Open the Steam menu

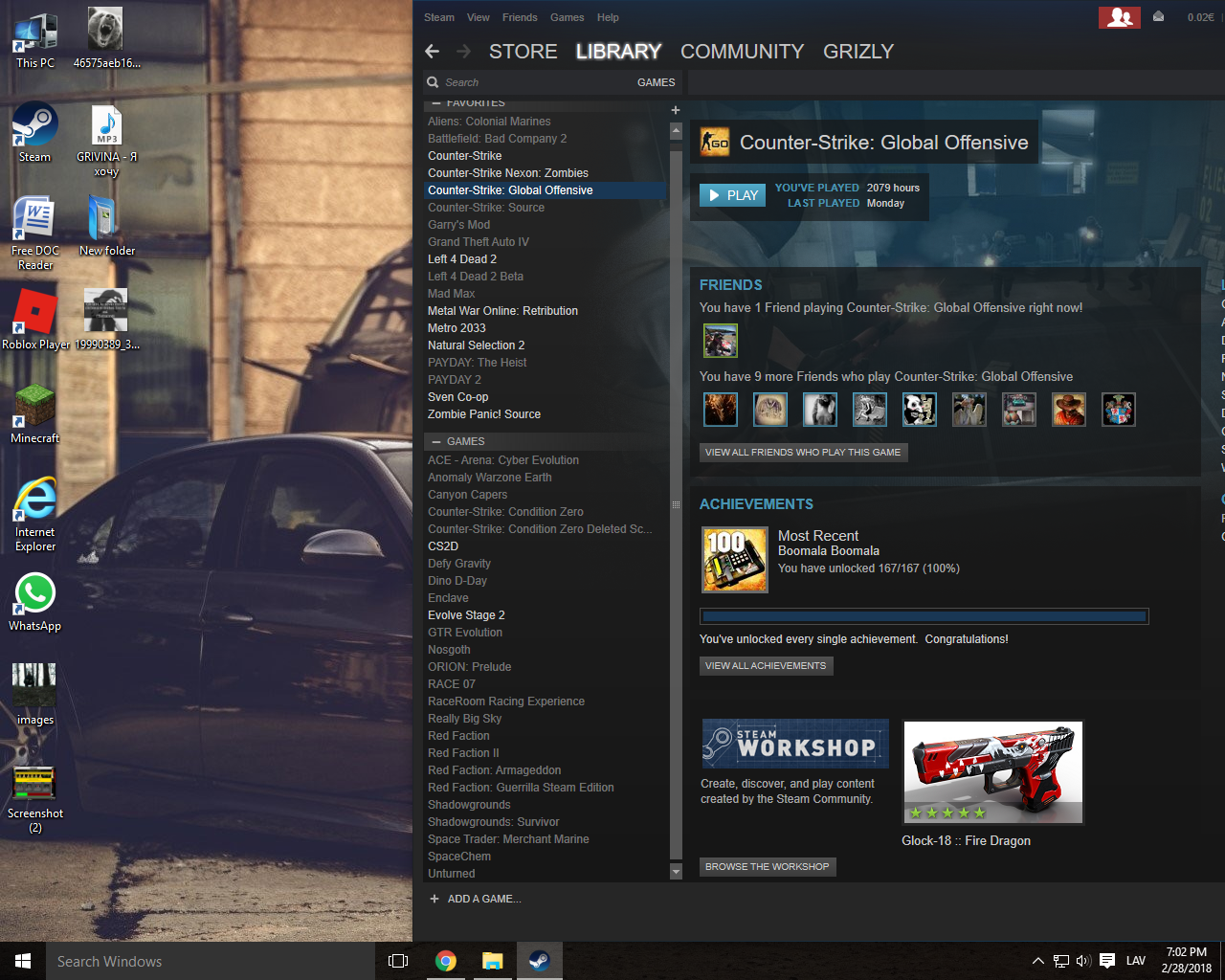(439, 17)
